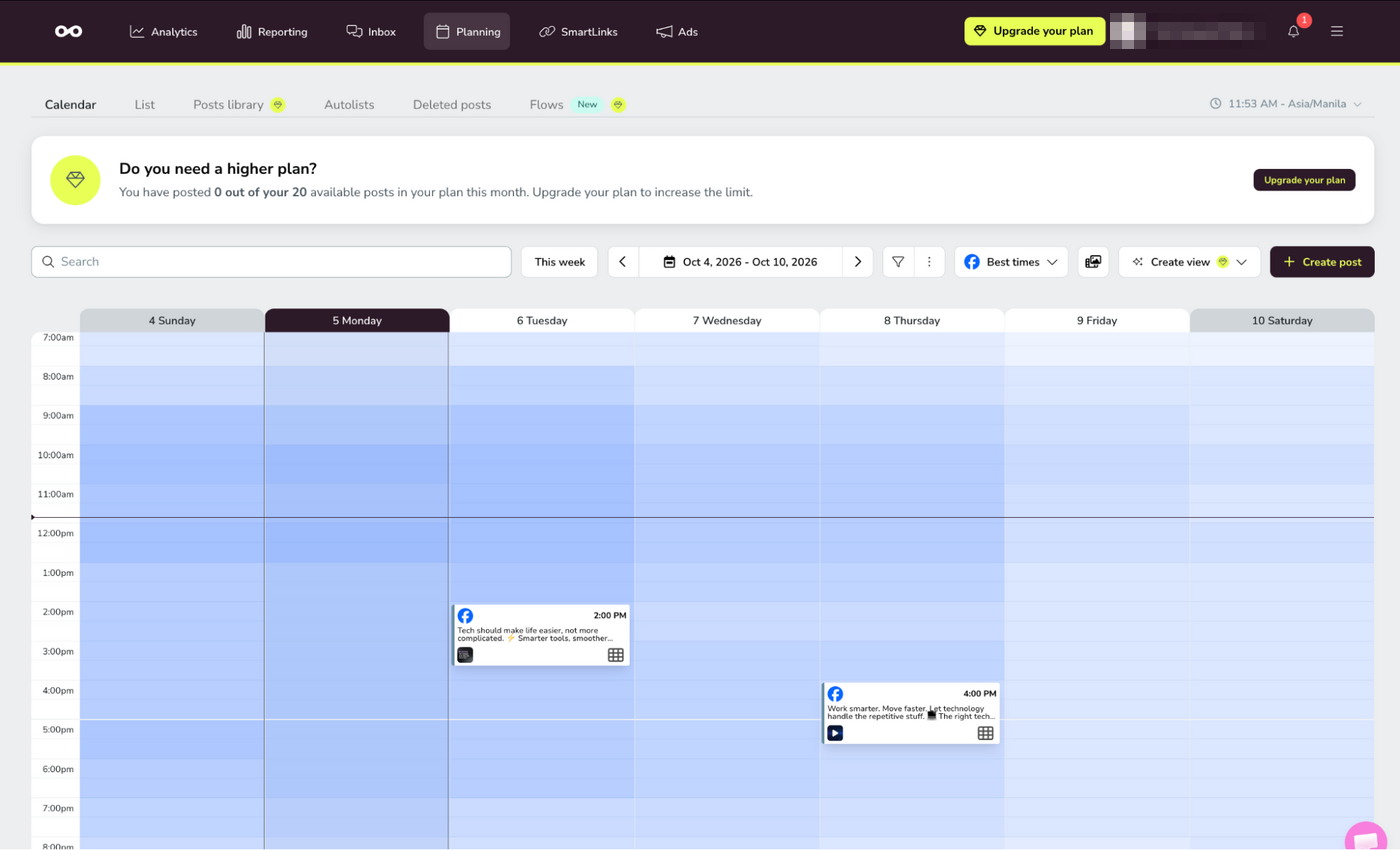Click the Search input field
1400x850 pixels.
[x=271, y=262]
